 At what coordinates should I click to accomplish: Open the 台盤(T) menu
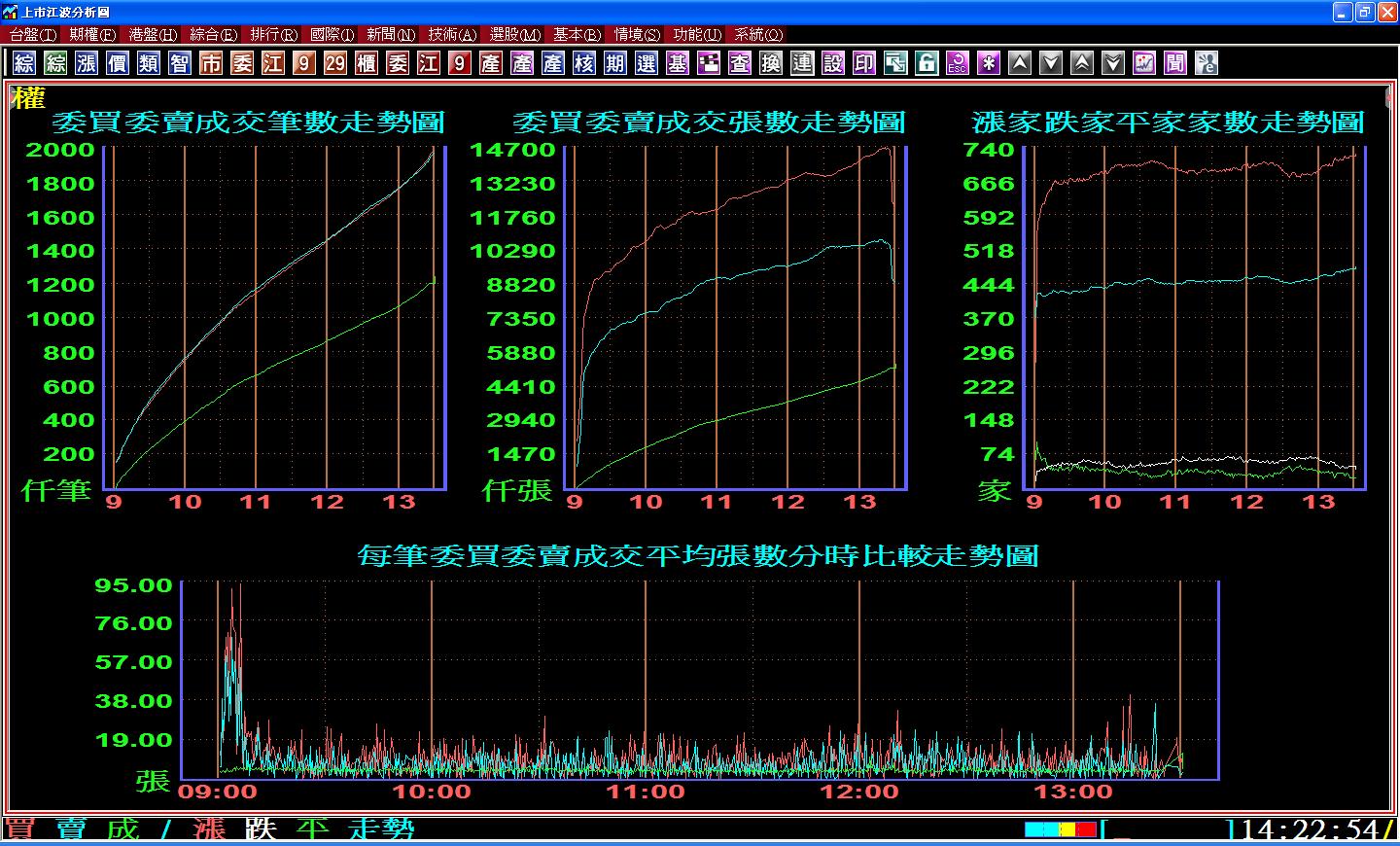(x=34, y=34)
